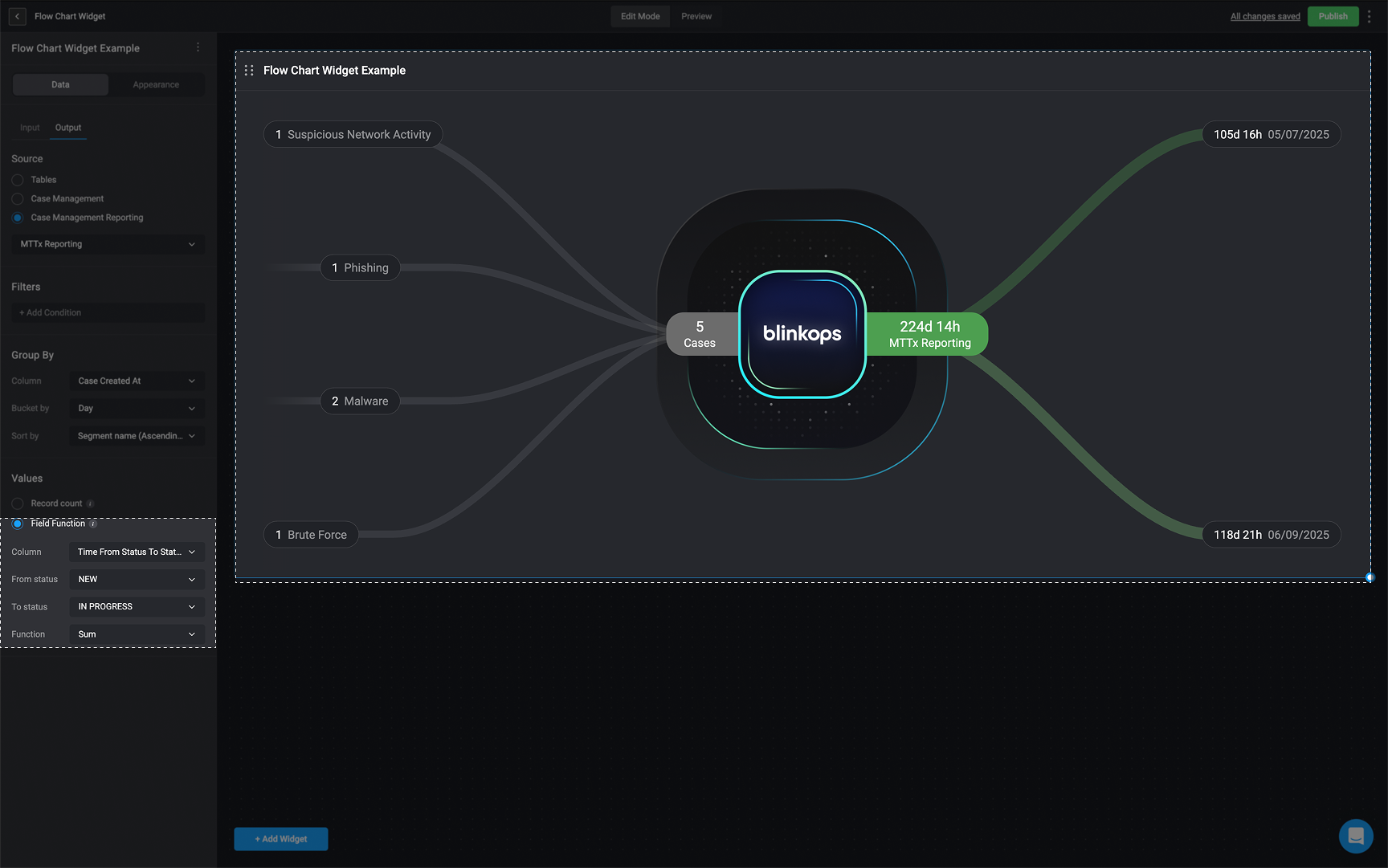This screenshot has height=868, width=1388.
Task: Click the Phishing node
Action: click(x=360, y=267)
